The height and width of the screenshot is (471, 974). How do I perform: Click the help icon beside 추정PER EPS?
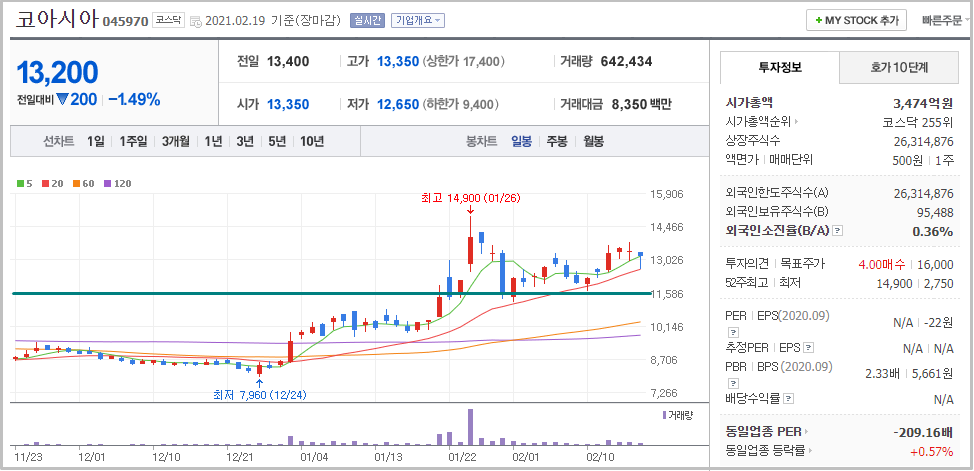(808, 347)
